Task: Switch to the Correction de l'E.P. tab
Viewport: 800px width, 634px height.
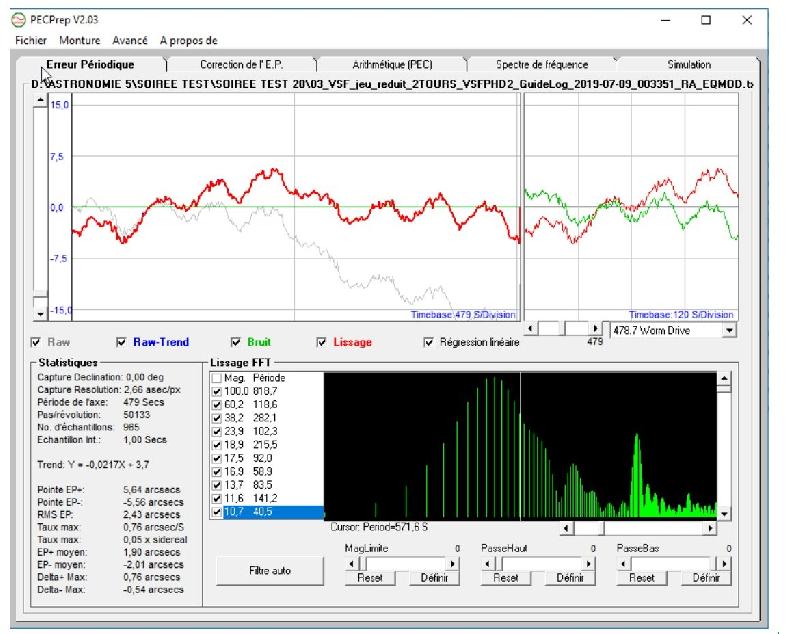Action: point(241,65)
